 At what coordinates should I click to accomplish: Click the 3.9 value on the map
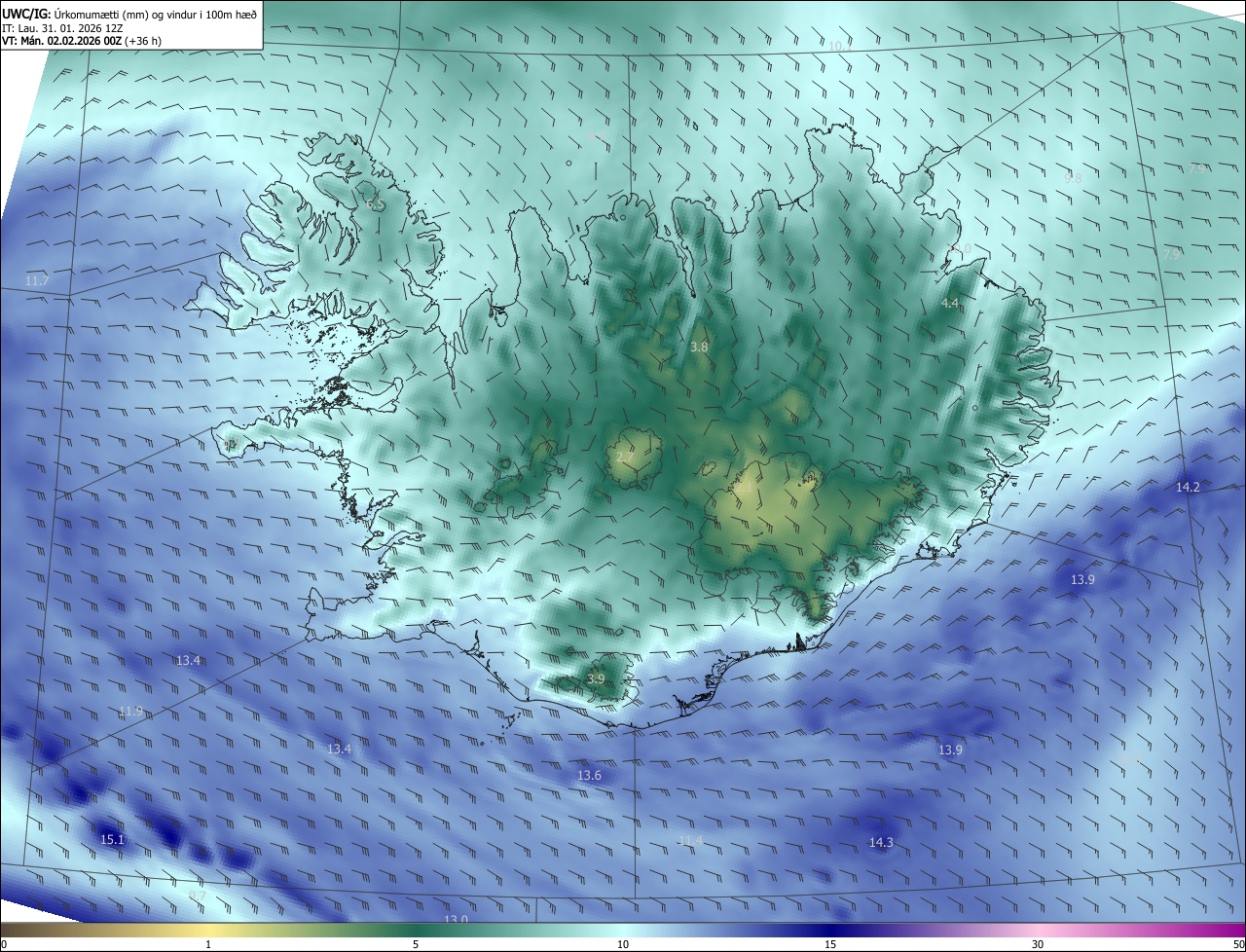tap(596, 679)
